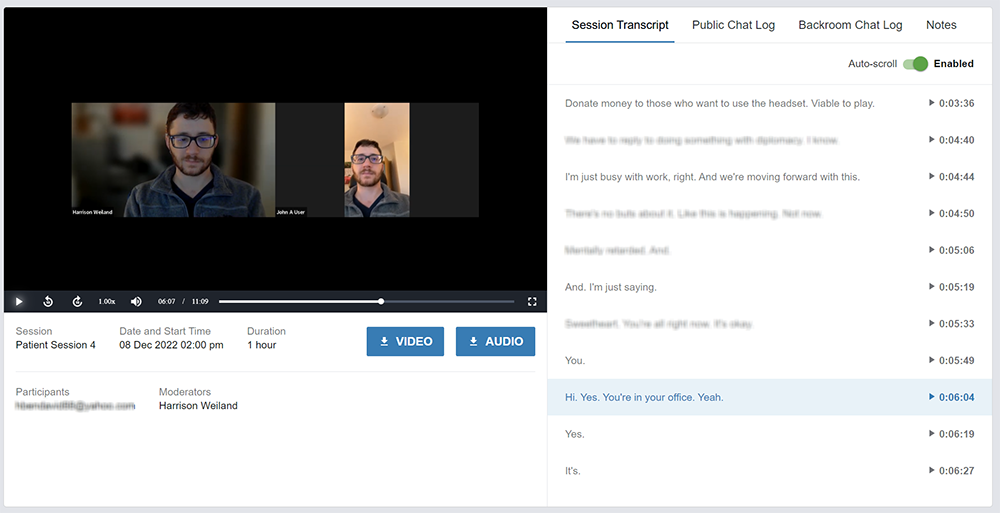Play transcript segment at 0:04:44
The height and width of the screenshot is (513, 1000).
pyautogui.click(x=952, y=177)
